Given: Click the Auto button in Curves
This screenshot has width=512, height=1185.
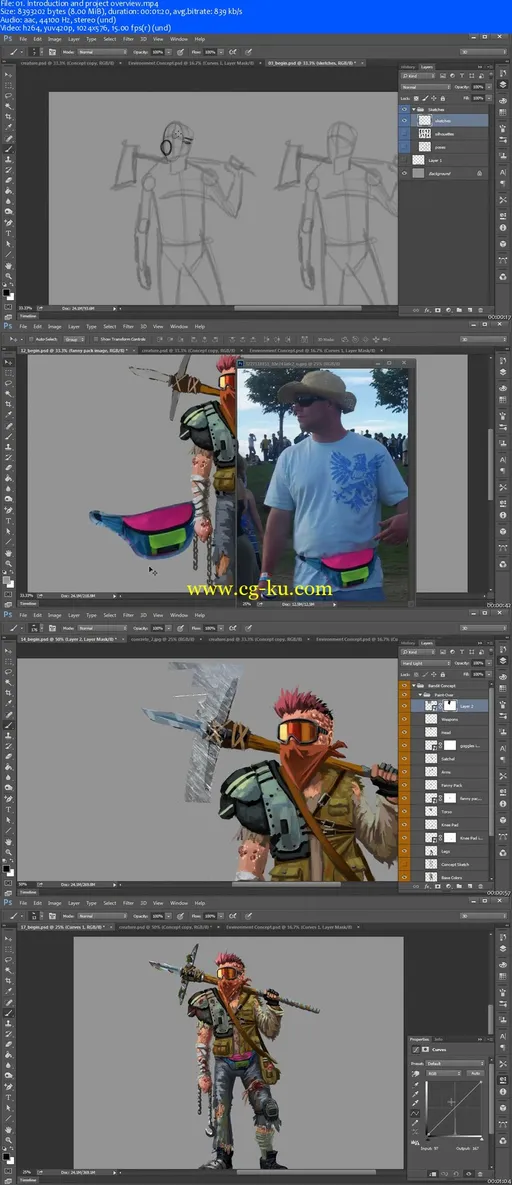Looking at the screenshot, I should coord(476,1073).
